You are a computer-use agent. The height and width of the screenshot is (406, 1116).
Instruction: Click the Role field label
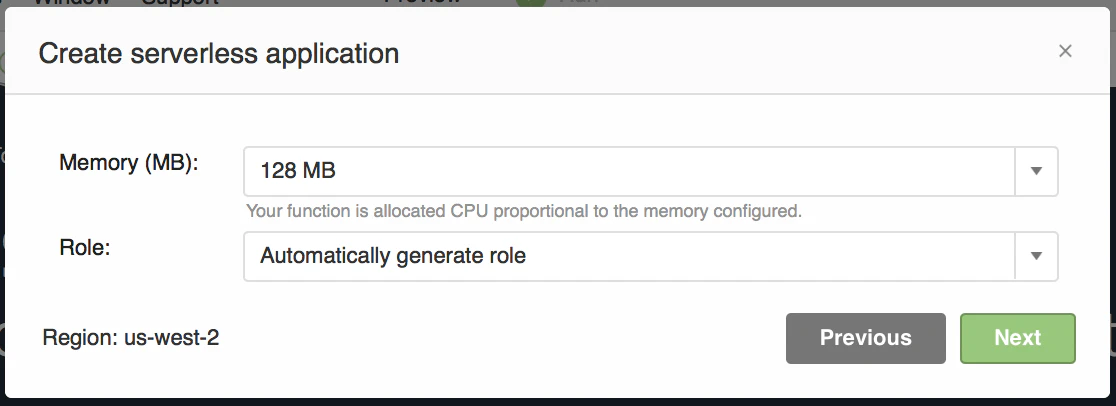tap(85, 249)
